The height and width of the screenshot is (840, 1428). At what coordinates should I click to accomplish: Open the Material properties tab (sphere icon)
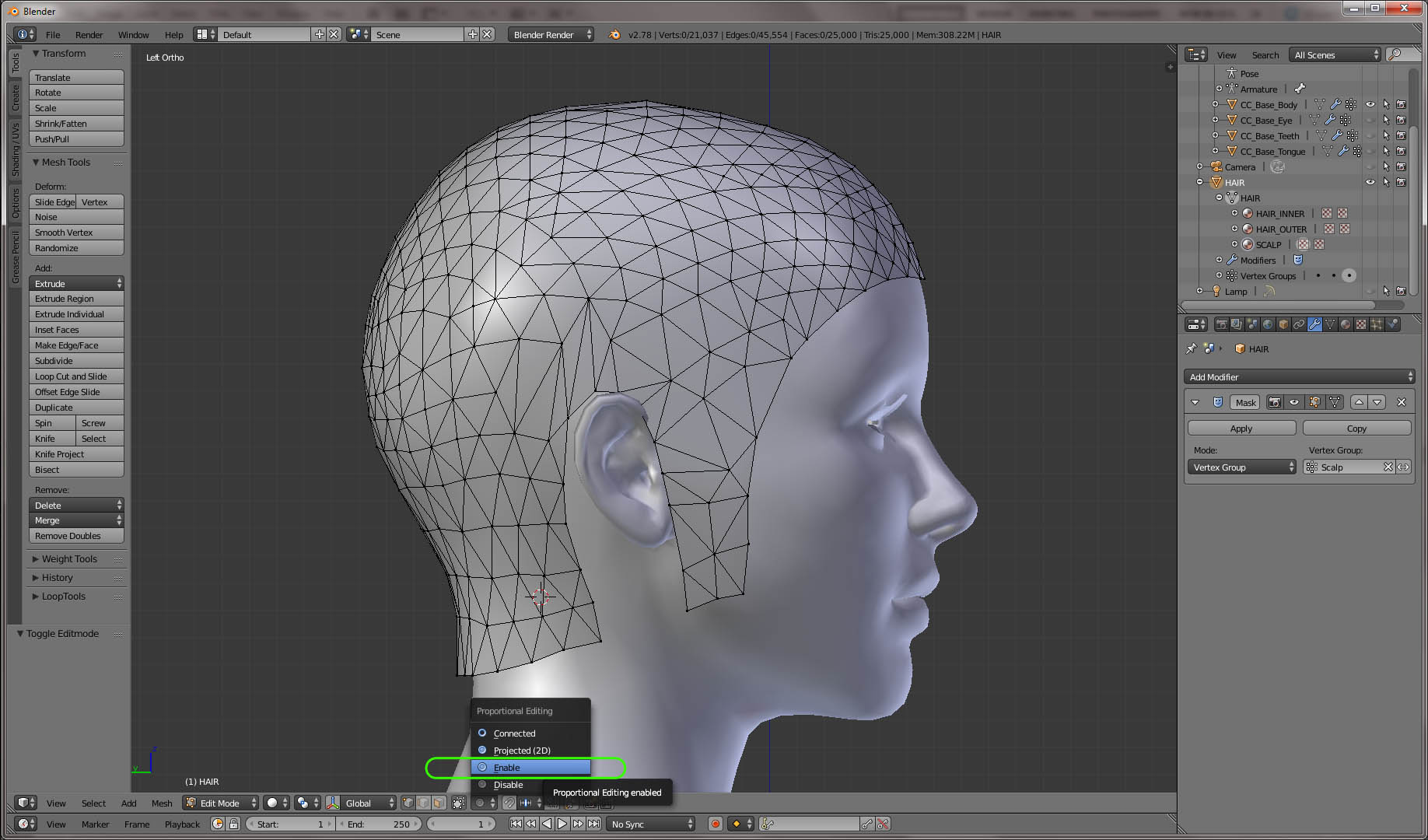pos(1346,324)
